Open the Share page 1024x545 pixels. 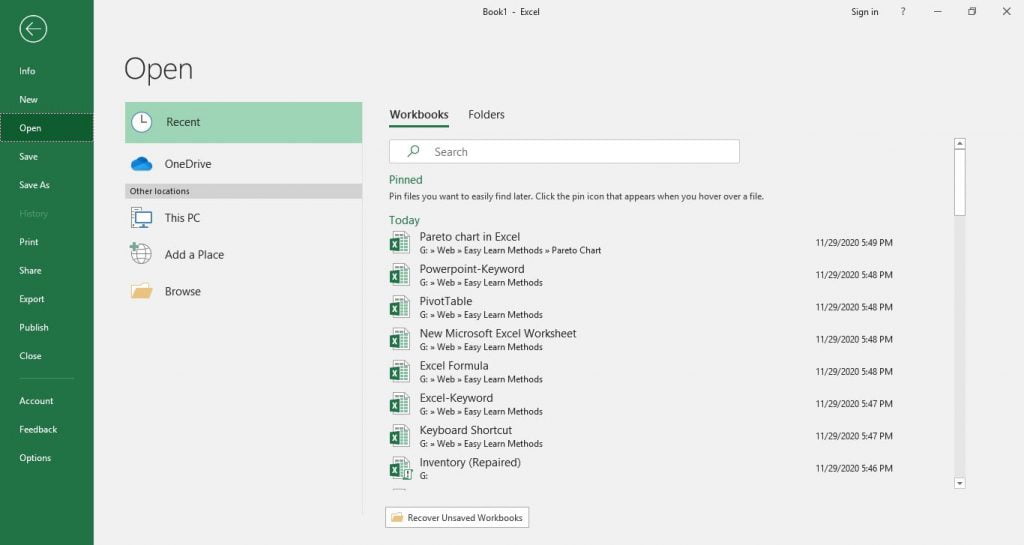click(46, 270)
